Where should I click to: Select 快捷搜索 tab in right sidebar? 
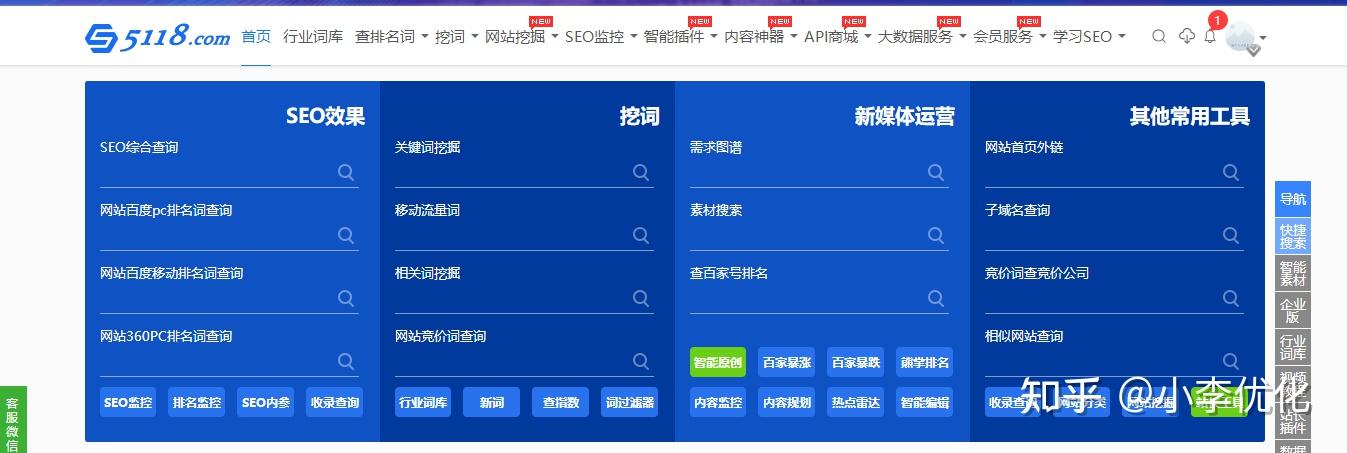coord(1293,236)
